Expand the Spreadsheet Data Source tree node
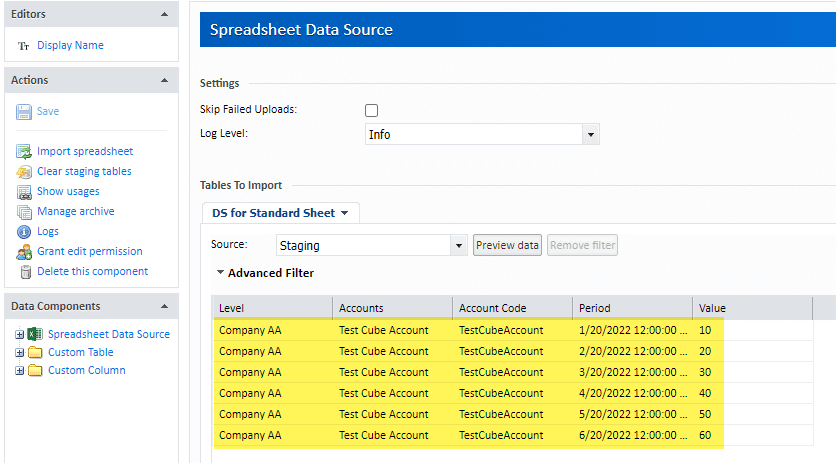This screenshot has width=836, height=463. point(20,334)
